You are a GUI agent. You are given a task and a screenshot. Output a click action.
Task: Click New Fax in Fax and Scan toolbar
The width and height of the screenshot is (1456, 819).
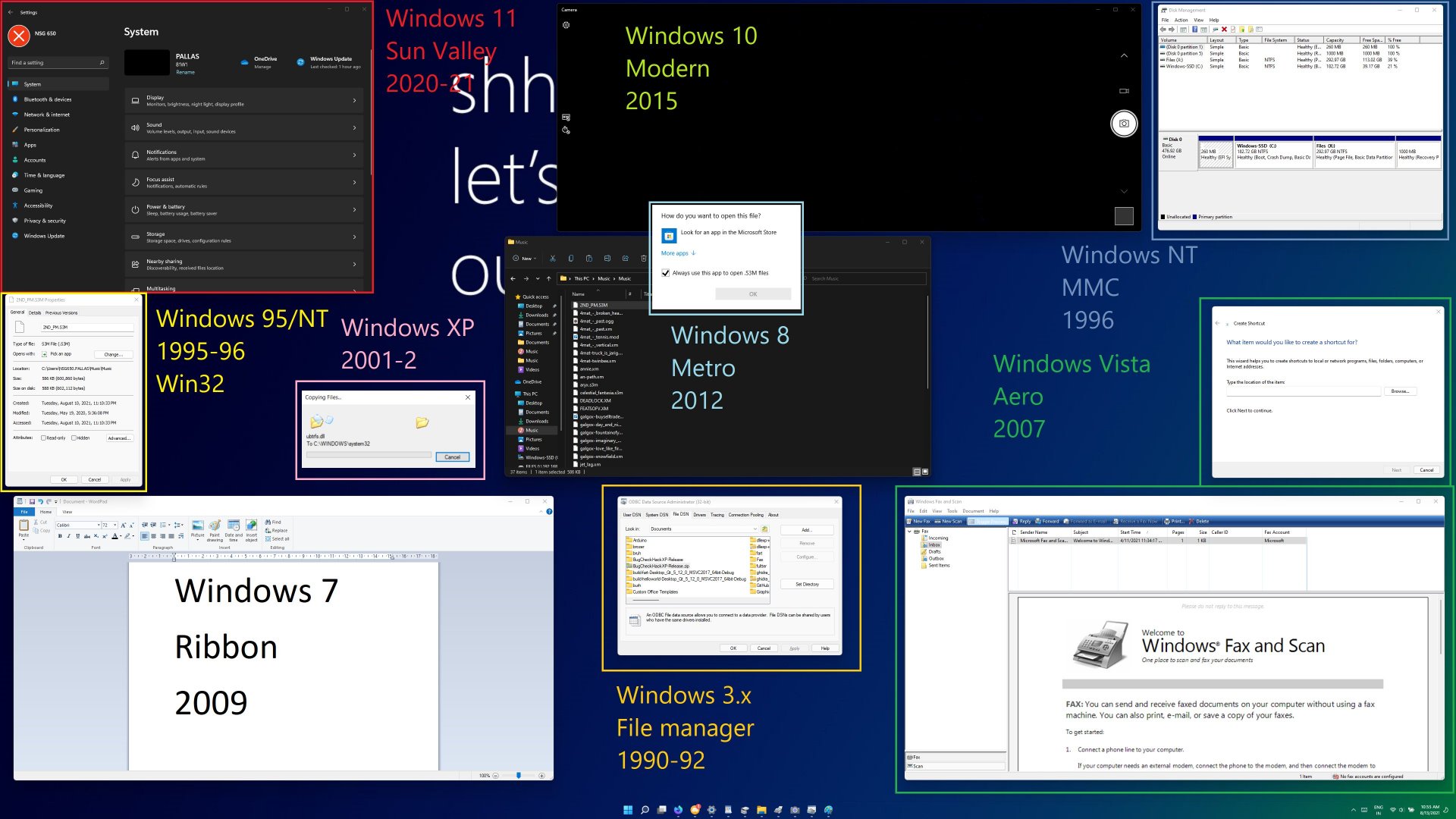(919, 522)
